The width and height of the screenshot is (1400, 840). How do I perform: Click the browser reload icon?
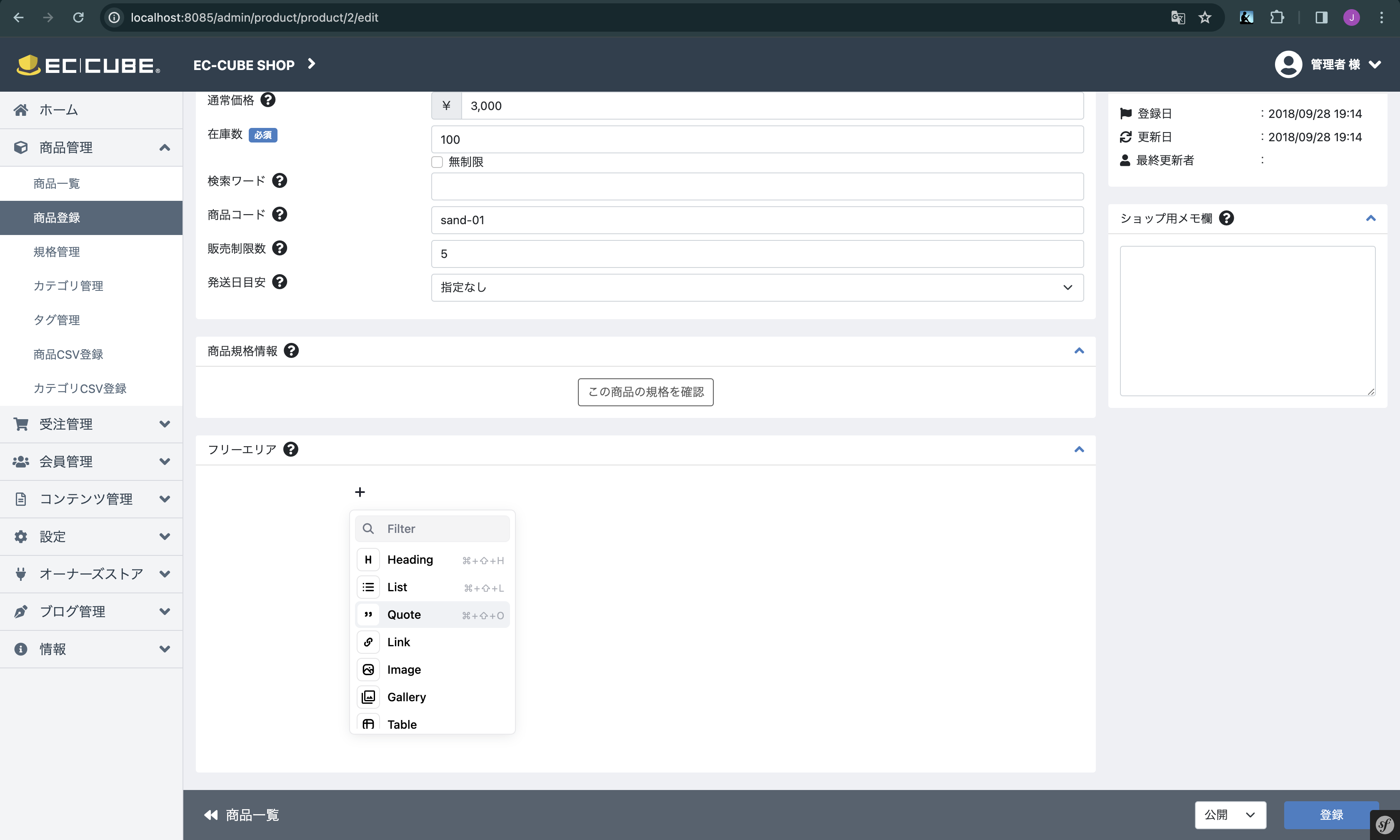click(x=78, y=17)
